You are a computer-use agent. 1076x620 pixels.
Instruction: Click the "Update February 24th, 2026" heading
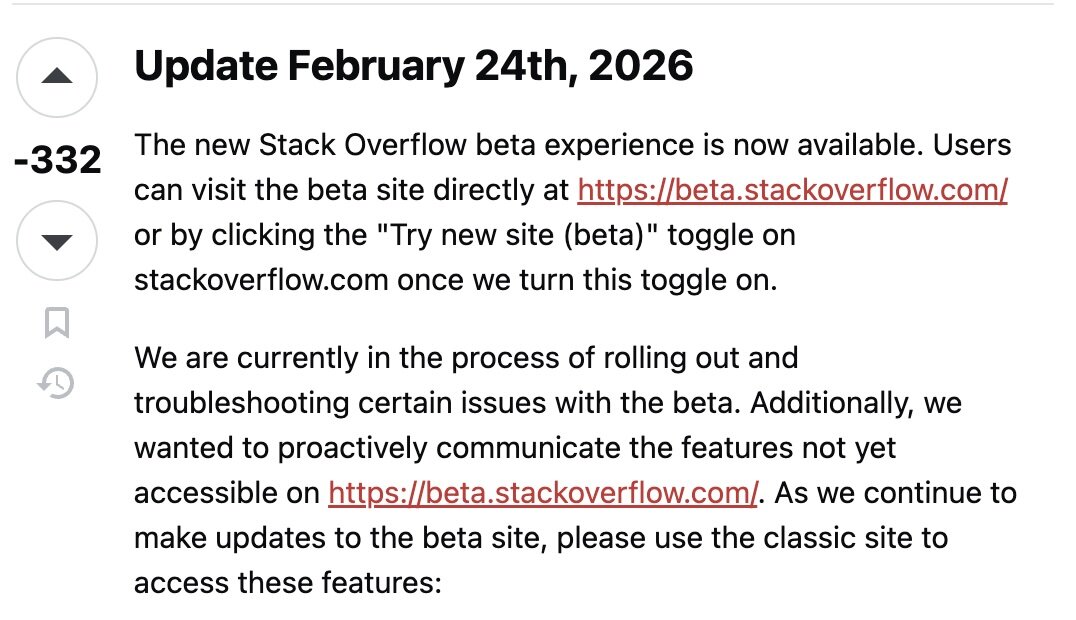pos(413,66)
